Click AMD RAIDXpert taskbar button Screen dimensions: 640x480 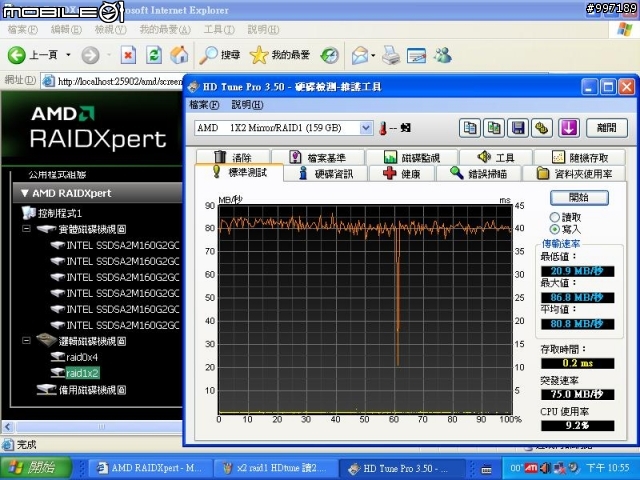click(x=150, y=468)
